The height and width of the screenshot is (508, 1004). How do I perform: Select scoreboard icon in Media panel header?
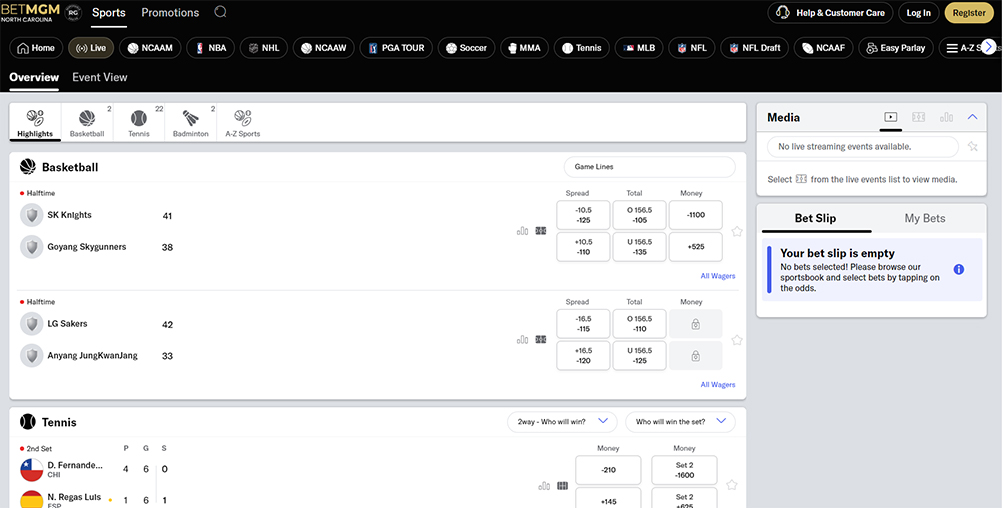[918, 117]
